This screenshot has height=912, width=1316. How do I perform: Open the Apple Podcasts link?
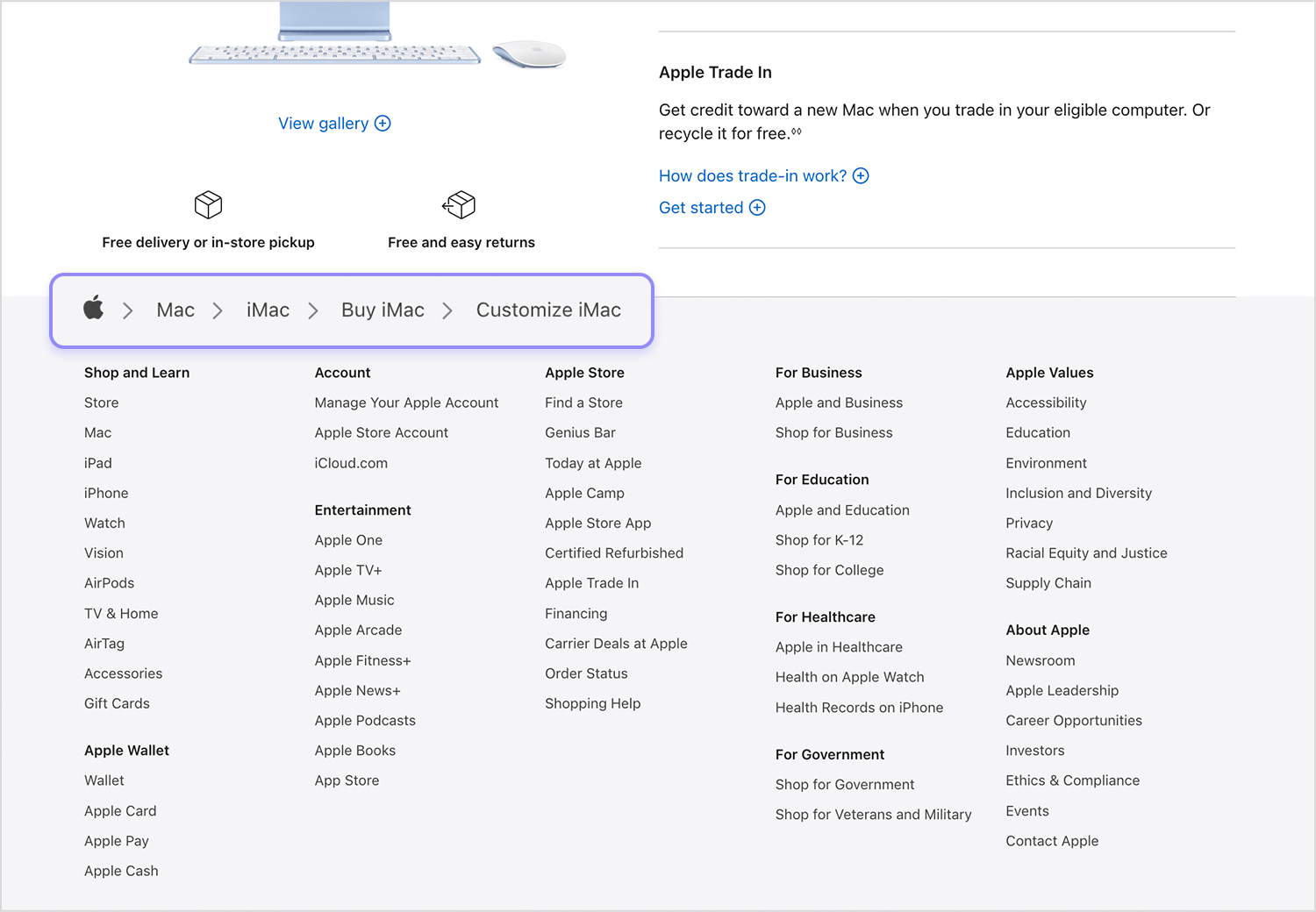pyautogui.click(x=365, y=721)
